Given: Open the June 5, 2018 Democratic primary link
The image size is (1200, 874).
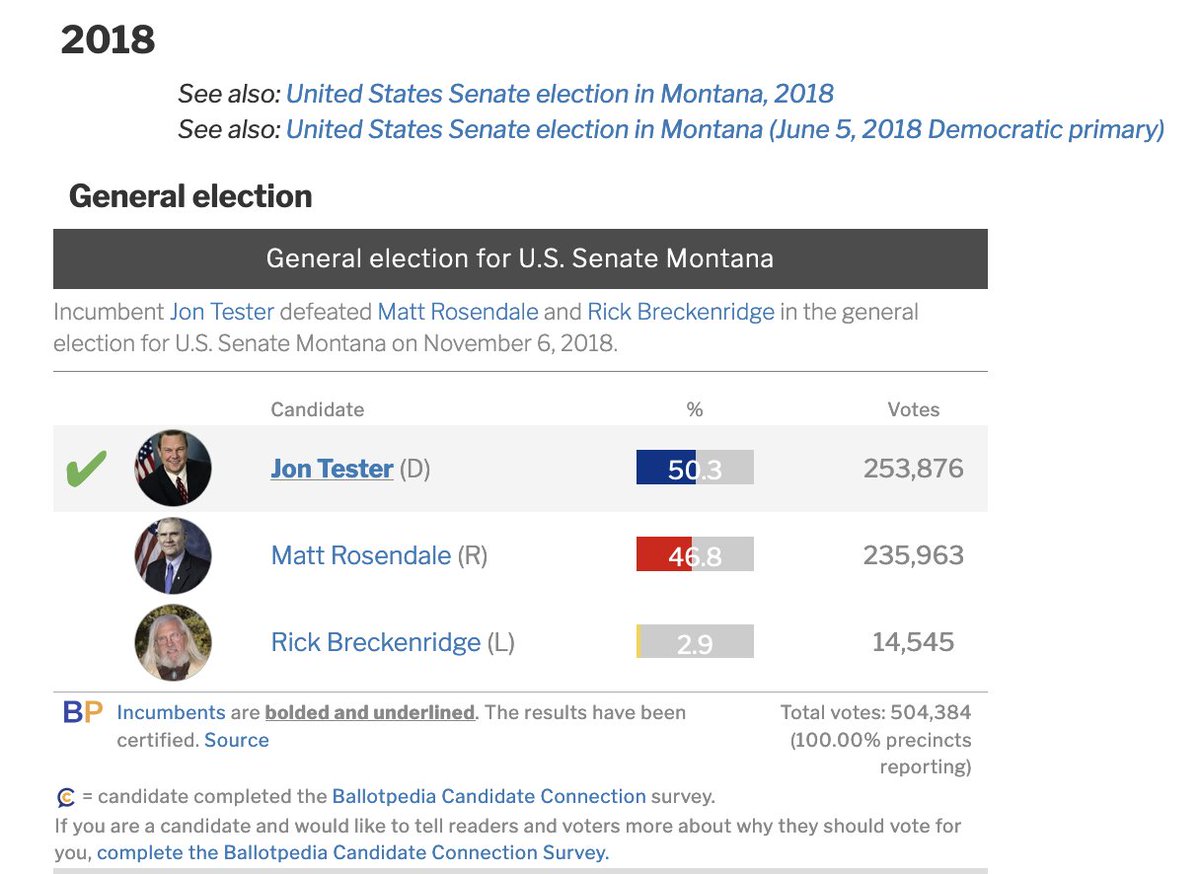Looking at the screenshot, I should (x=725, y=129).
